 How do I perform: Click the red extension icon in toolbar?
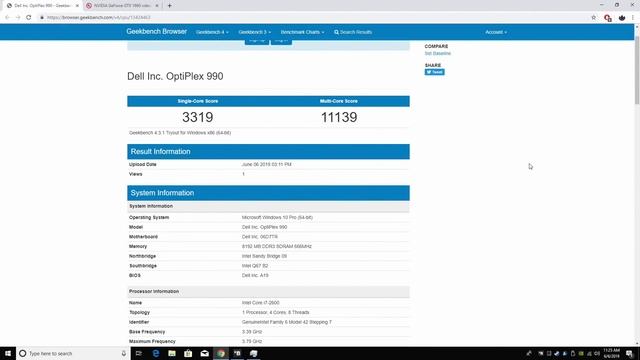[x=608, y=18]
